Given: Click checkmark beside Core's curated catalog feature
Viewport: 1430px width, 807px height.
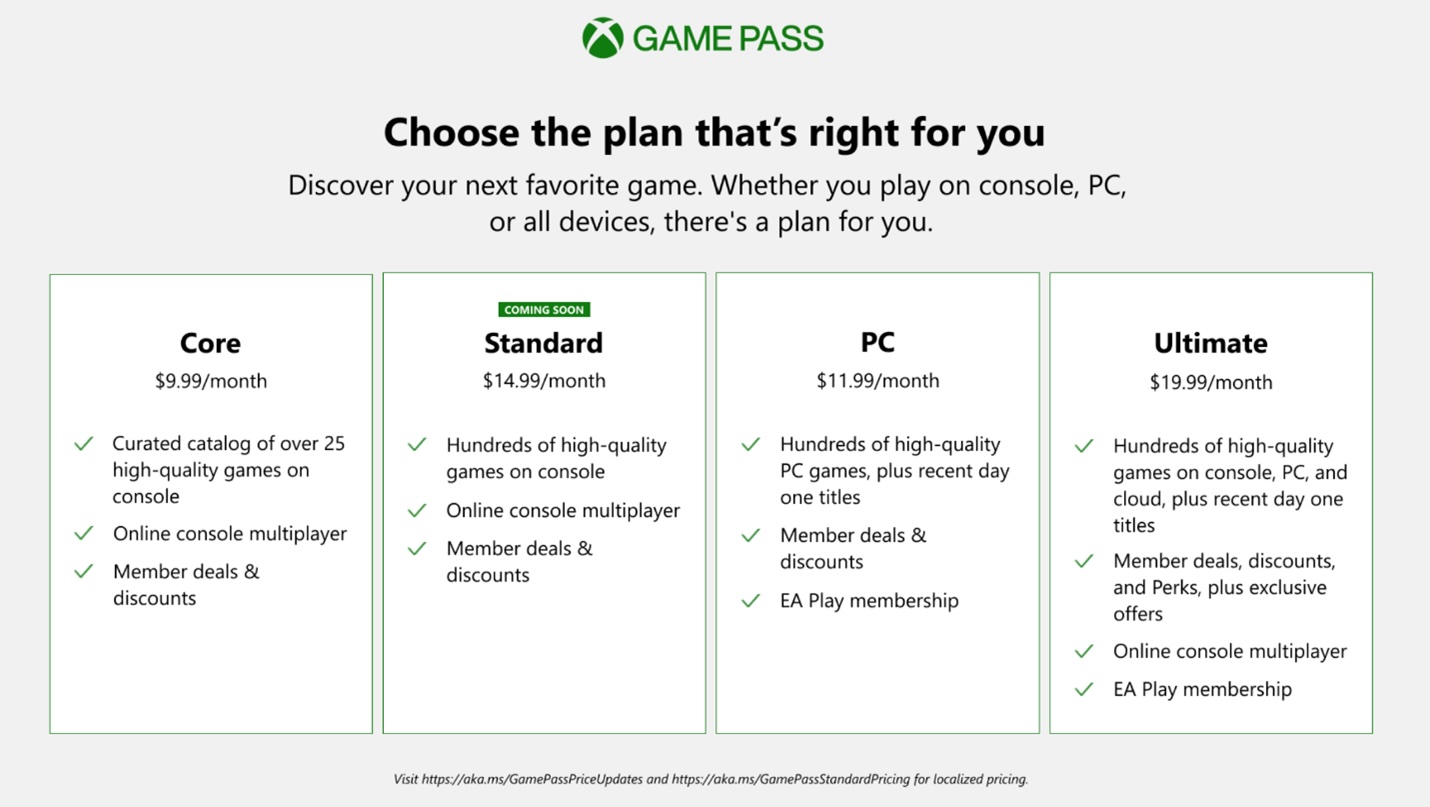Looking at the screenshot, I should (84, 443).
